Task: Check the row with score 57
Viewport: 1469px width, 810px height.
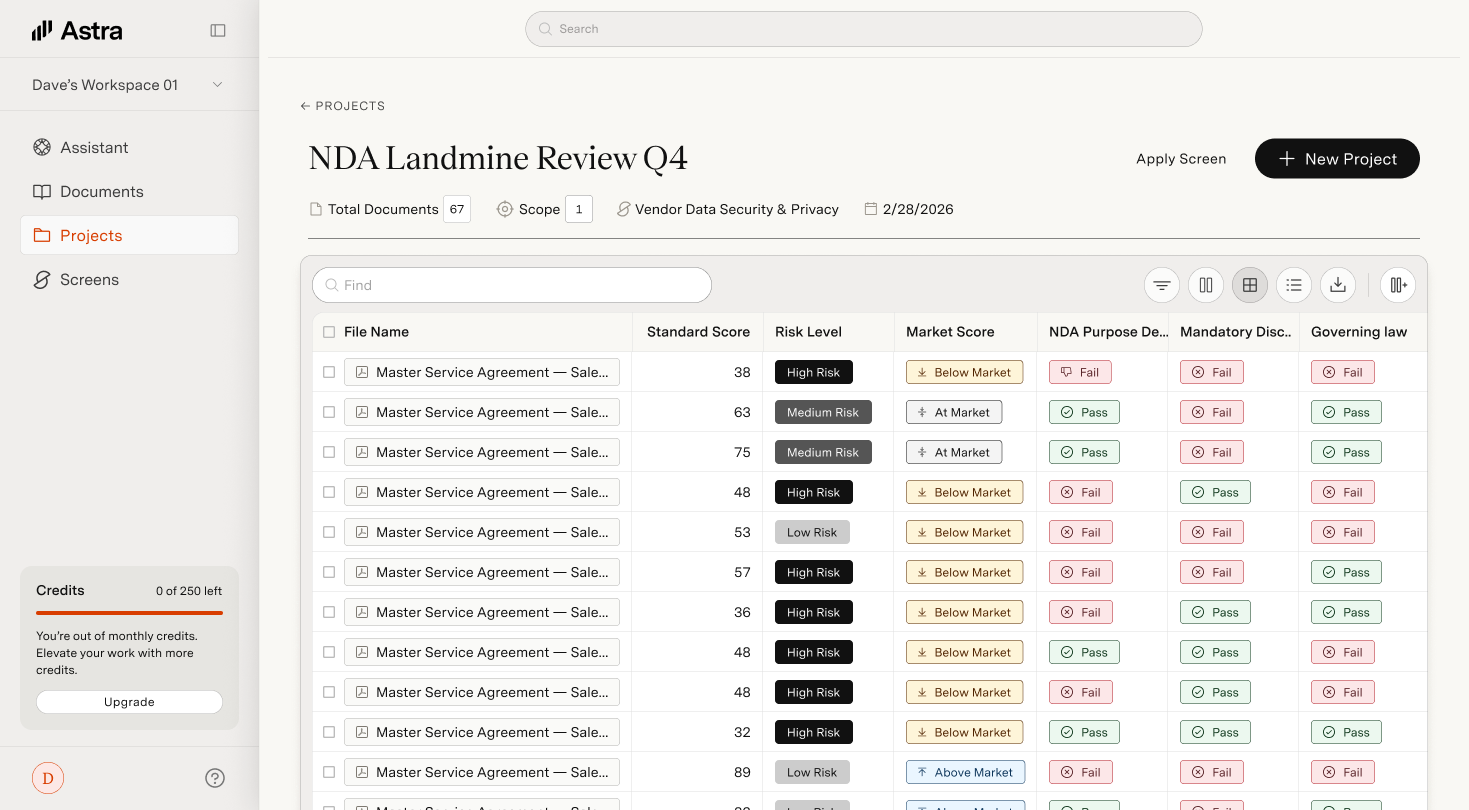Action: [329, 572]
